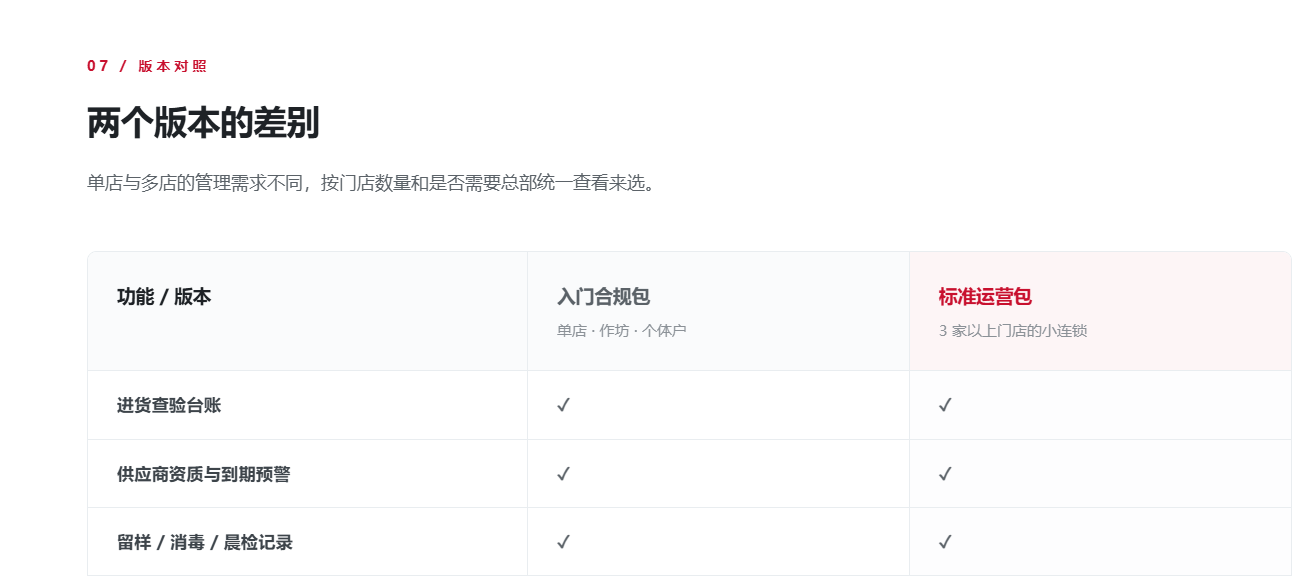Click the 单店与多店的管理需求不同 description paragraph

coord(371,183)
